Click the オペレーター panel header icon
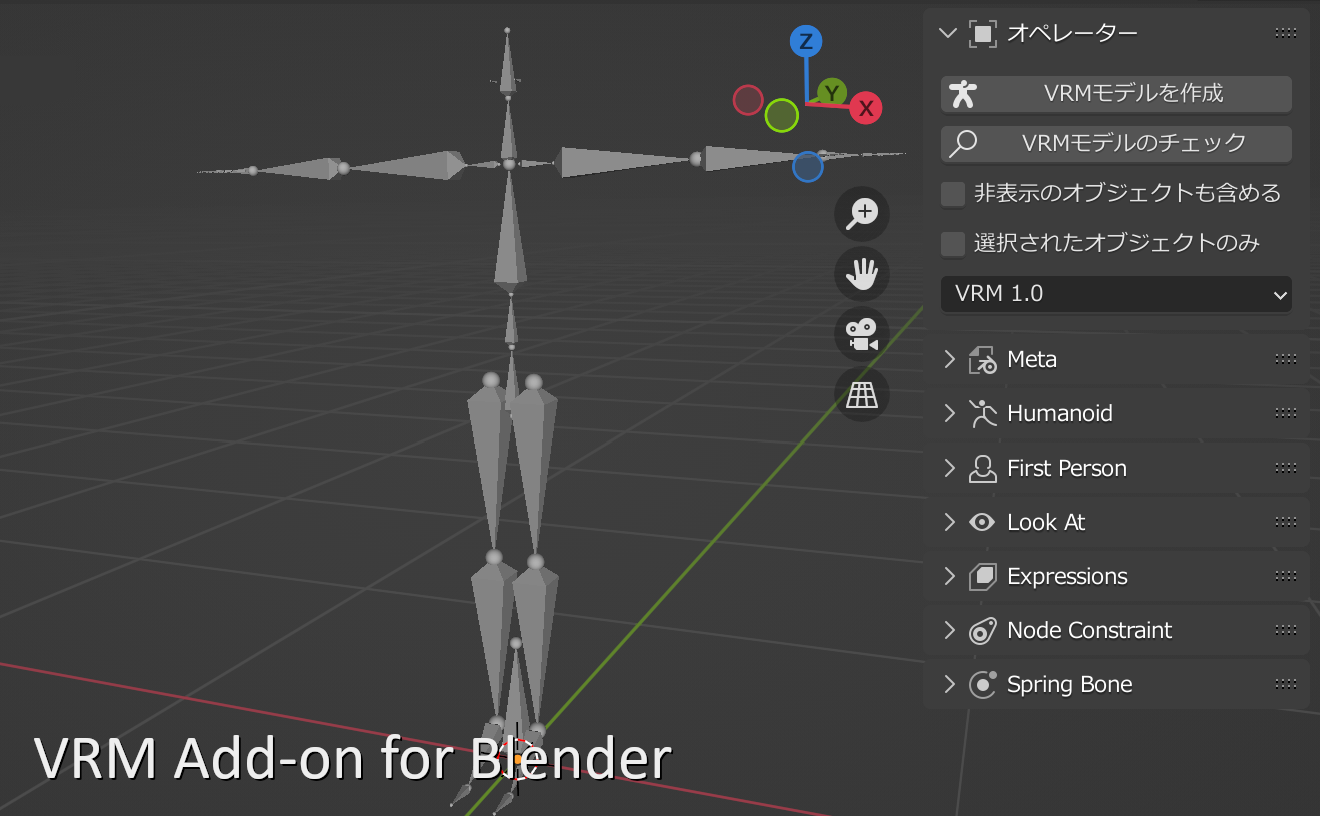 (x=983, y=34)
